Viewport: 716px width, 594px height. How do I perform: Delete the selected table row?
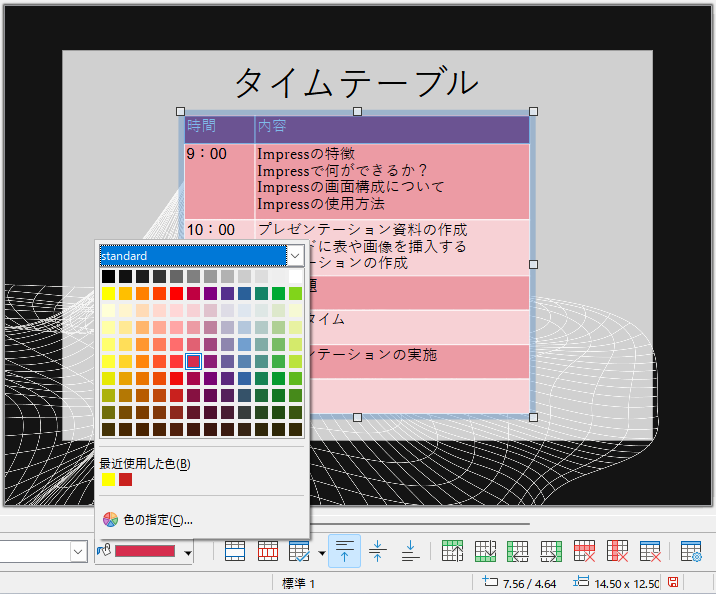coord(584,551)
